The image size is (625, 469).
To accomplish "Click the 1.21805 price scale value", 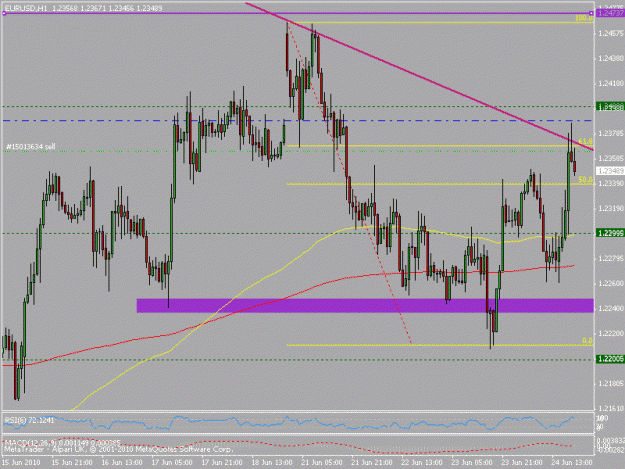I will (611, 383).
